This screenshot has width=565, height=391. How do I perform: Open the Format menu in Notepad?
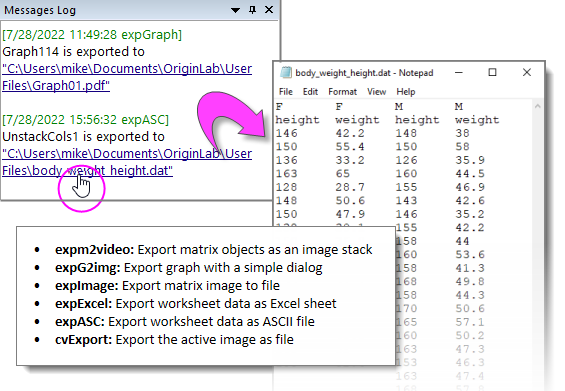coord(342,92)
